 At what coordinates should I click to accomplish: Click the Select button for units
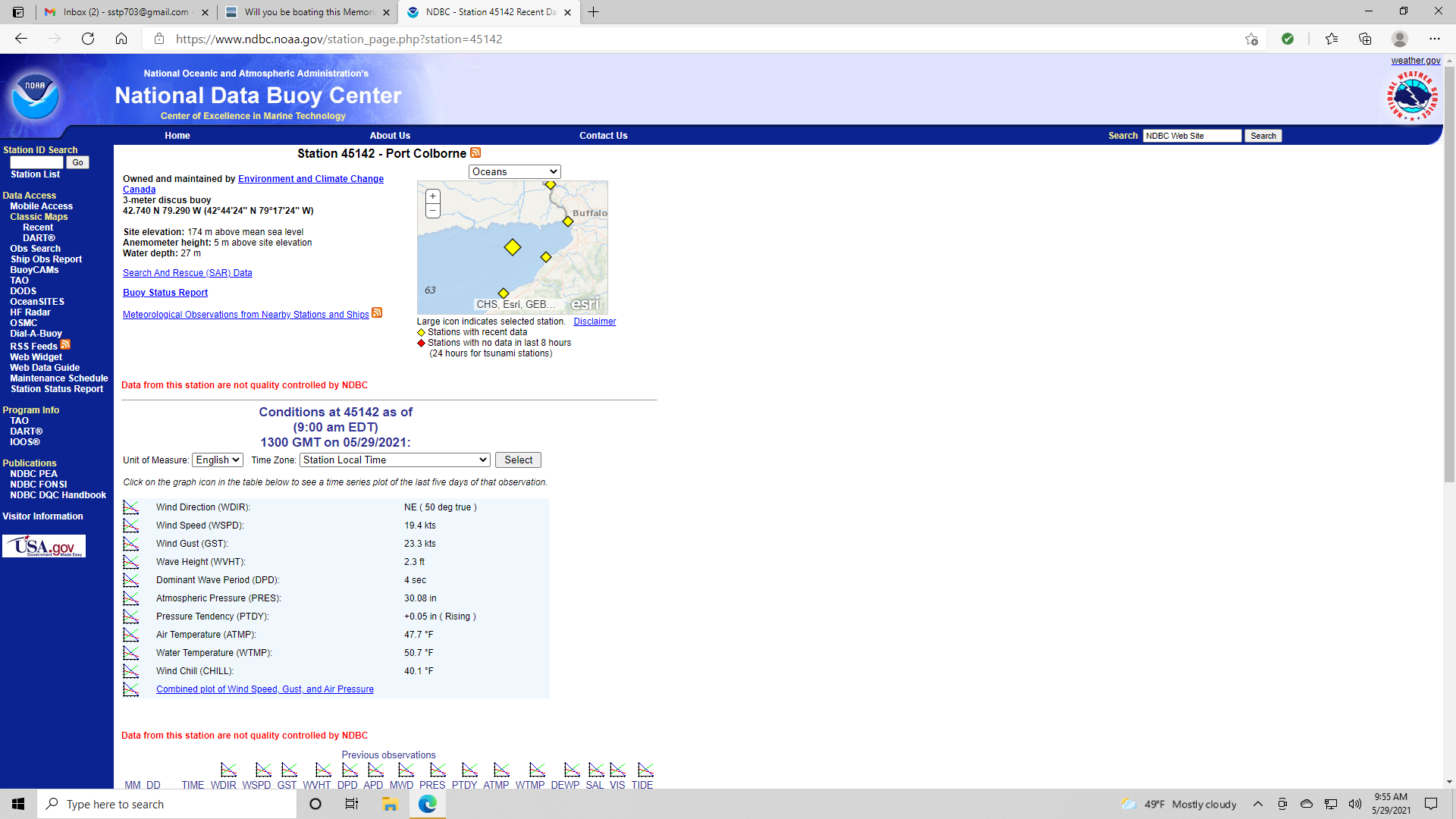pos(519,460)
